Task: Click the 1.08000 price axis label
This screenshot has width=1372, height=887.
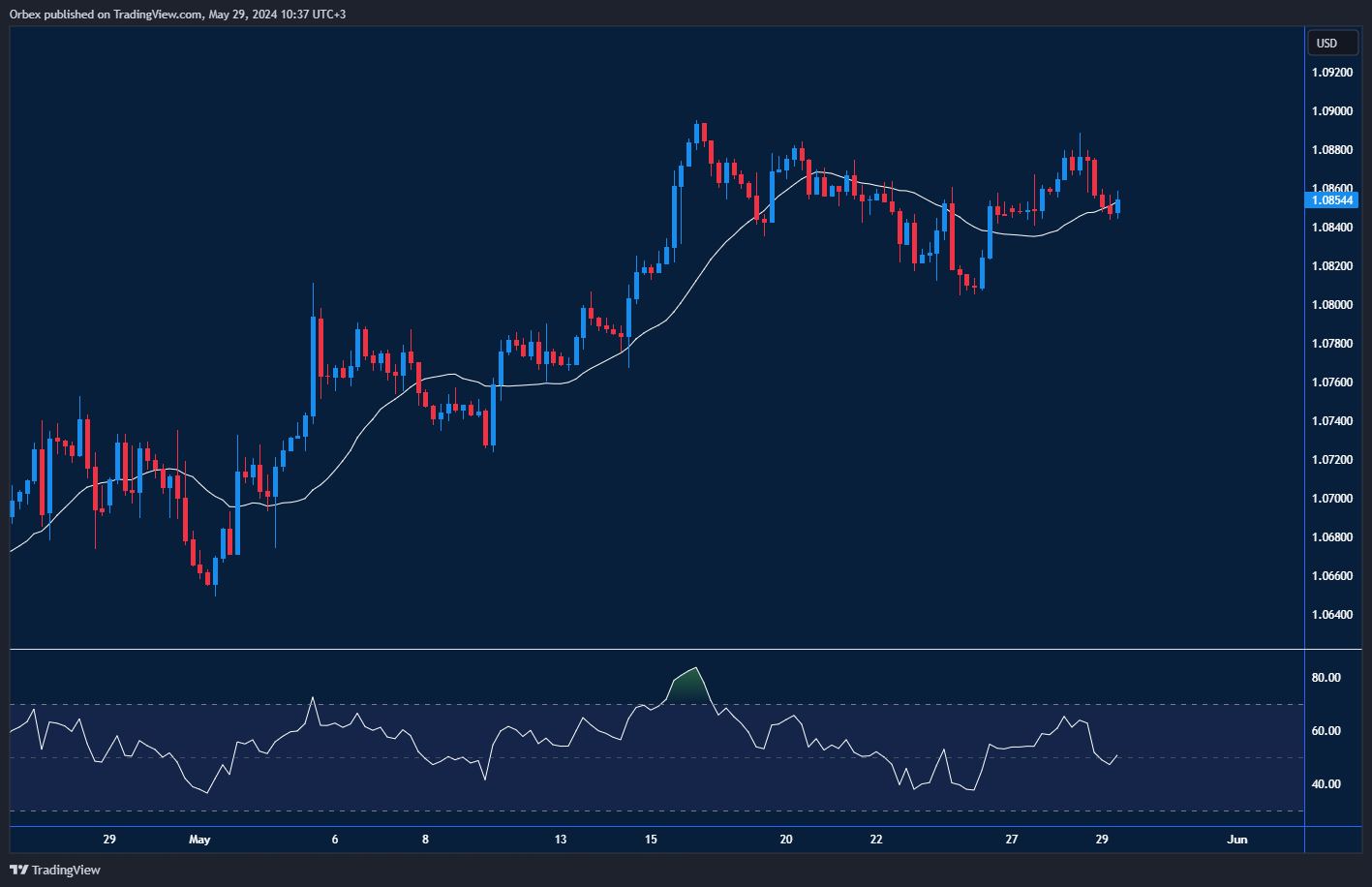Action: 1332,305
